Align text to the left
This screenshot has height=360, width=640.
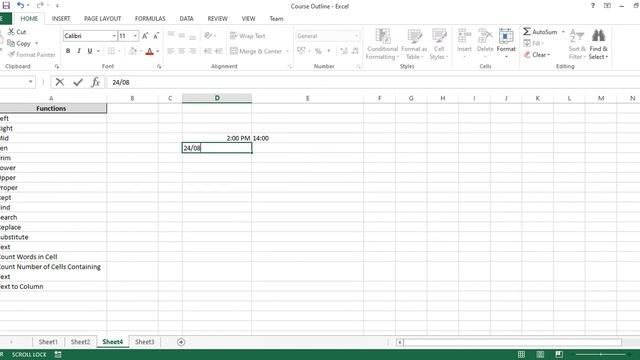(x=171, y=51)
